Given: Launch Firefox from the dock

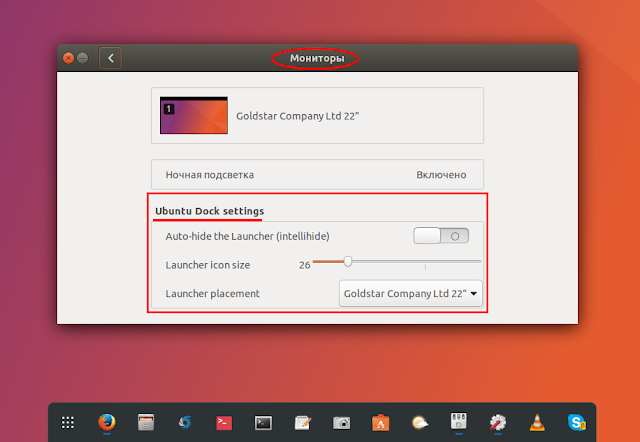Looking at the screenshot, I should [107, 422].
